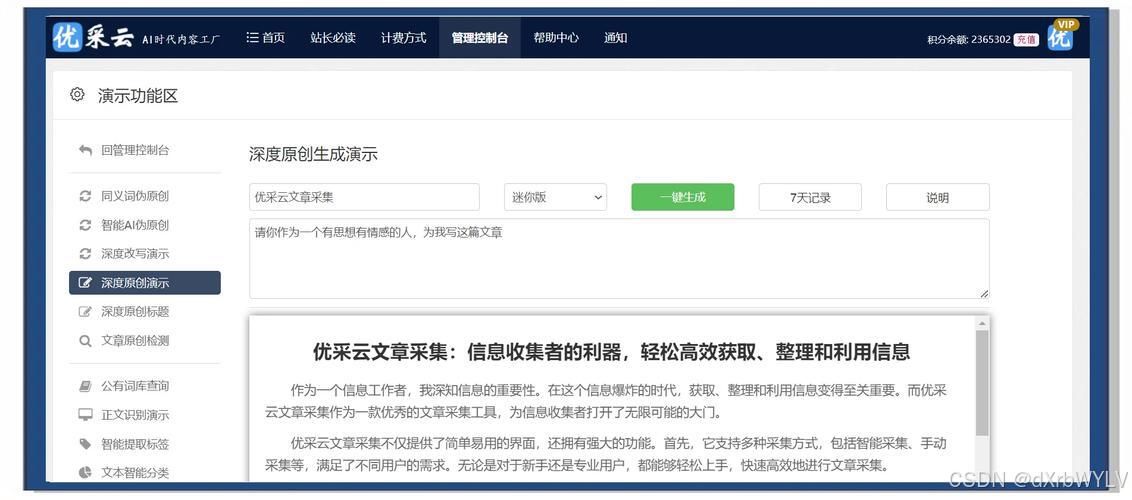This screenshot has height=500, width=1132.
Task: Open 通知 in top navigation
Action: (x=615, y=38)
